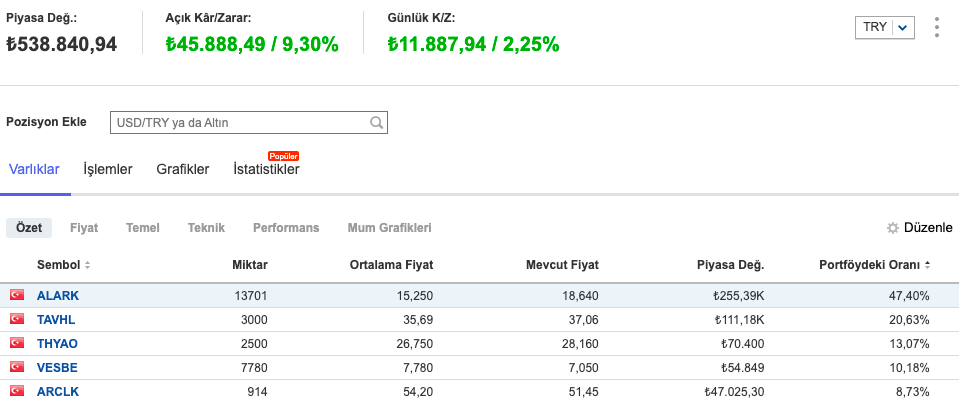This screenshot has width=961, height=409.
Task: Click the flag icon in the TAVHL row
Action: [16, 319]
